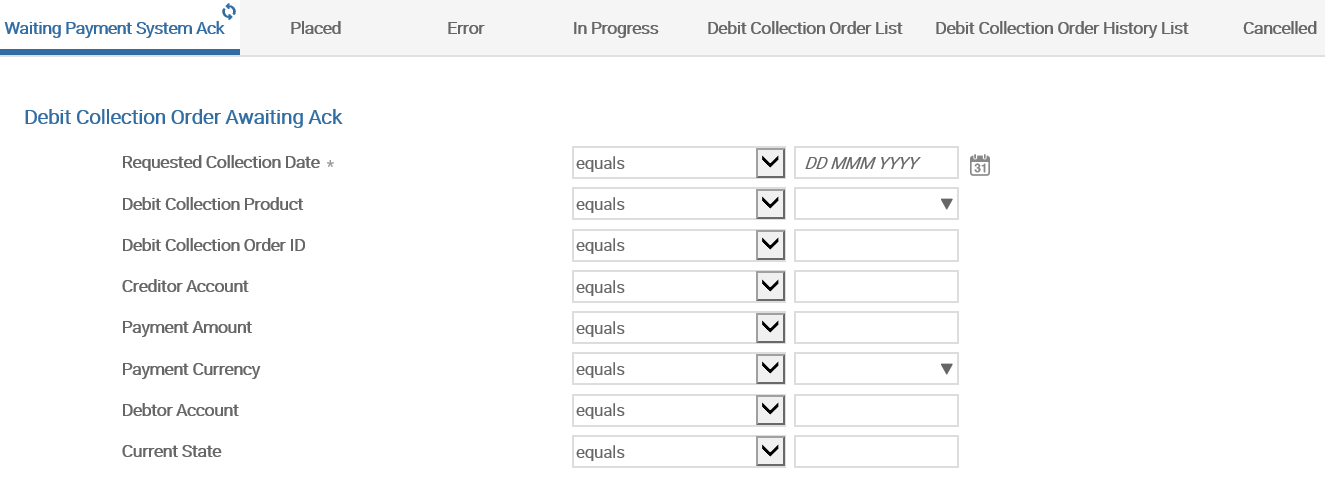Open the Debit Collection Order List tab
The height and width of the screenshot is (477, 1325).
[x=804, y=28]
